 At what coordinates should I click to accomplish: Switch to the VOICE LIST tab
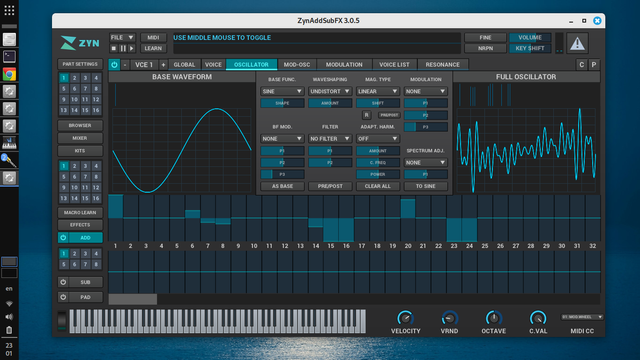(x=394, y=64)
